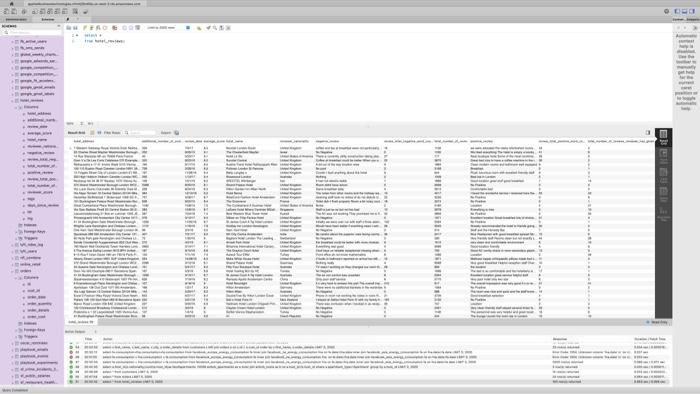Image resolution: width=700 pixels, height=394 pixels.
Task: Toggle continue on error in query toolbar
Action: [115, 28]
